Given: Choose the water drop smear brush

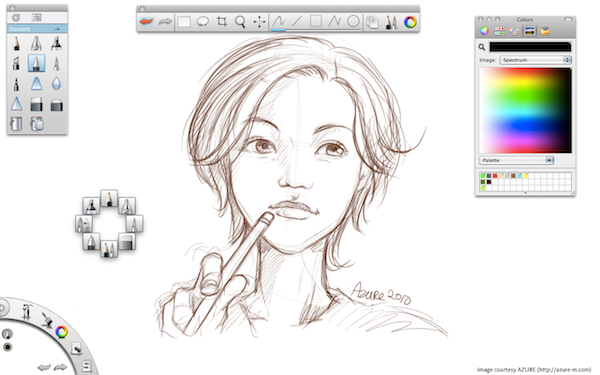Looking at the screenshot, I should [x=56, y=83].
